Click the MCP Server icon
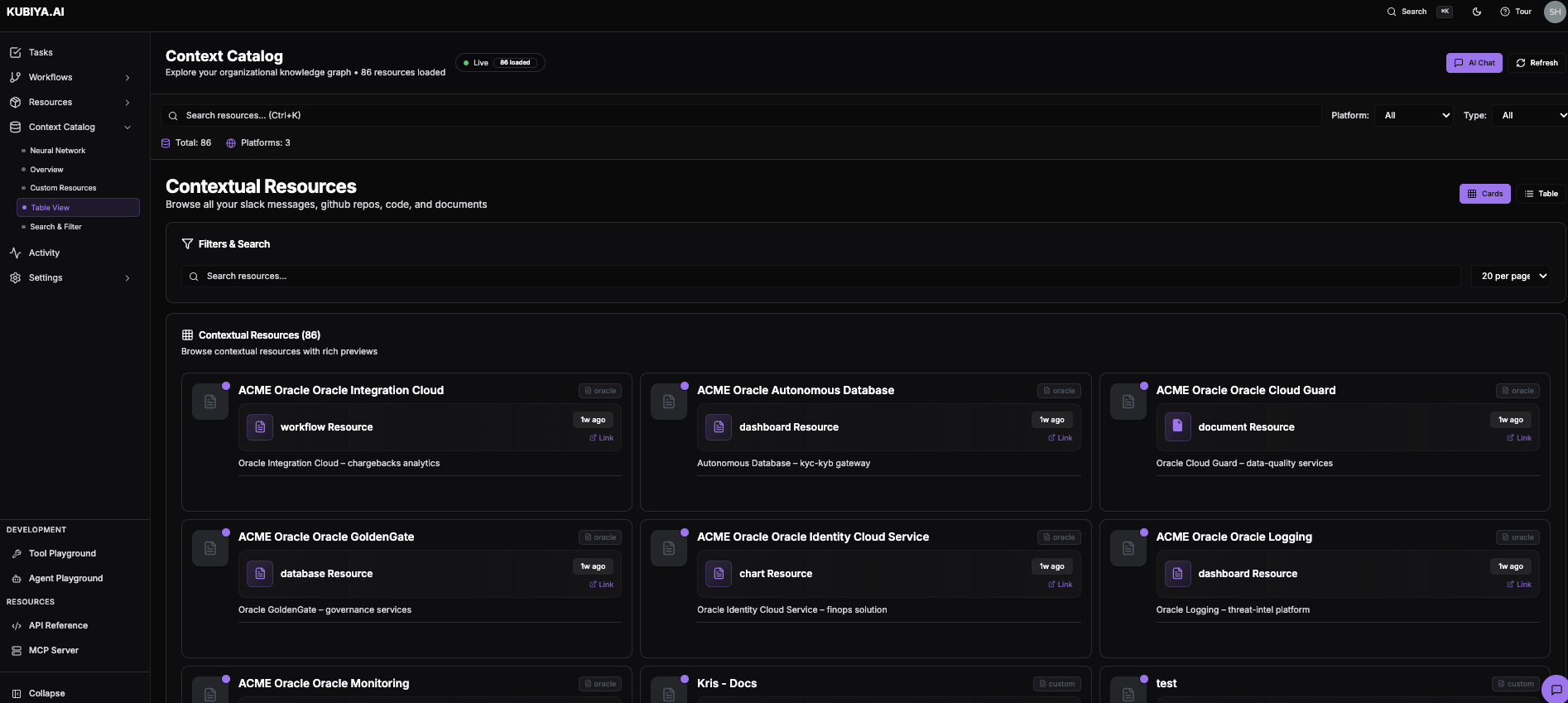 pyautogui.click(x=17, y=650)
